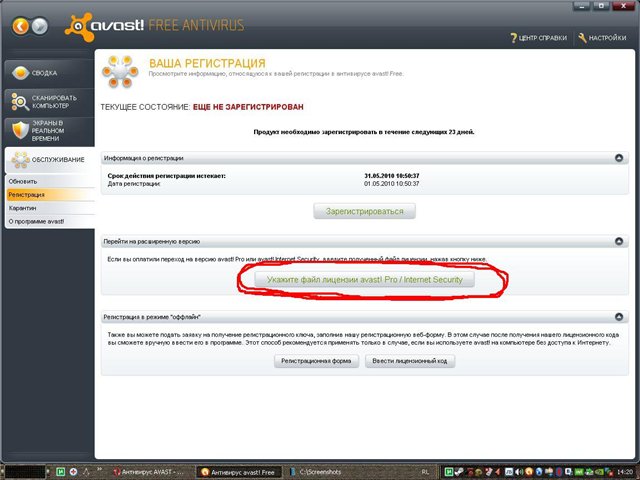
Task: Close the avast! window
Action: point(623,6)
